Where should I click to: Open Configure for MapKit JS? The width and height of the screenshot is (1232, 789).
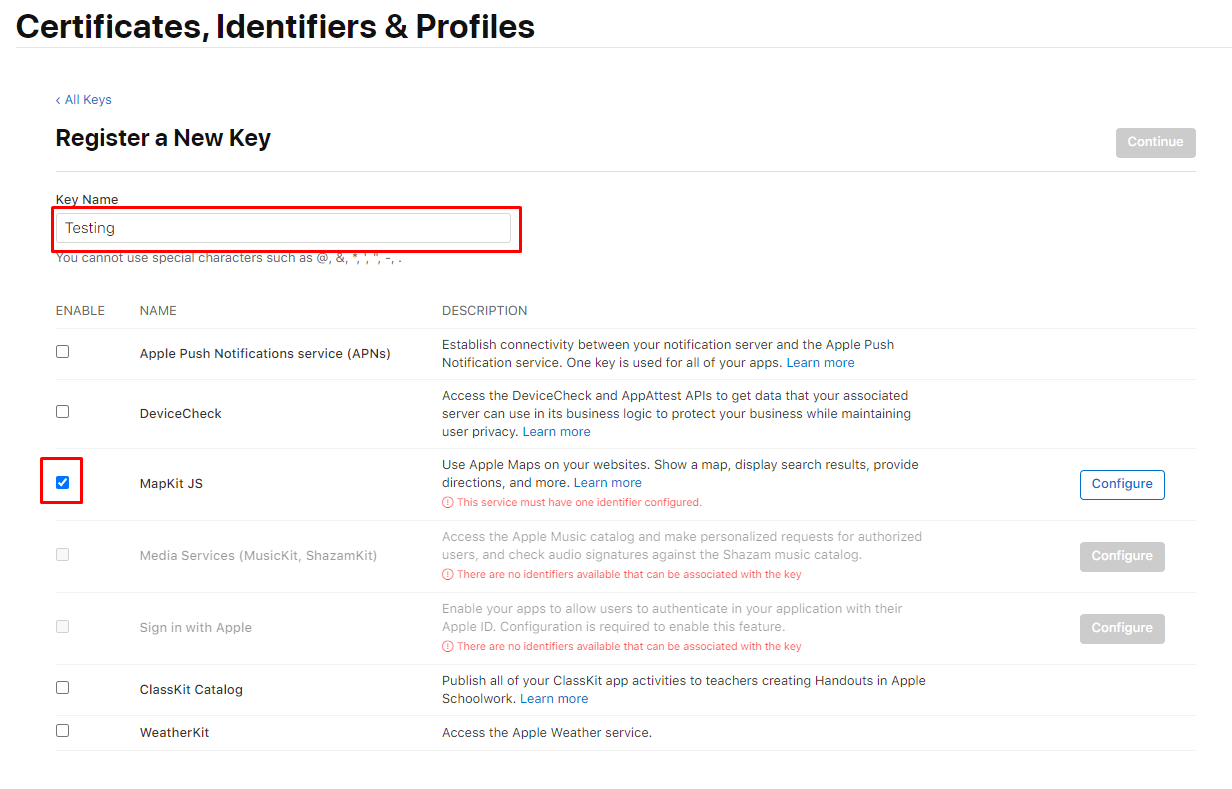click(x=1122, y=484)
